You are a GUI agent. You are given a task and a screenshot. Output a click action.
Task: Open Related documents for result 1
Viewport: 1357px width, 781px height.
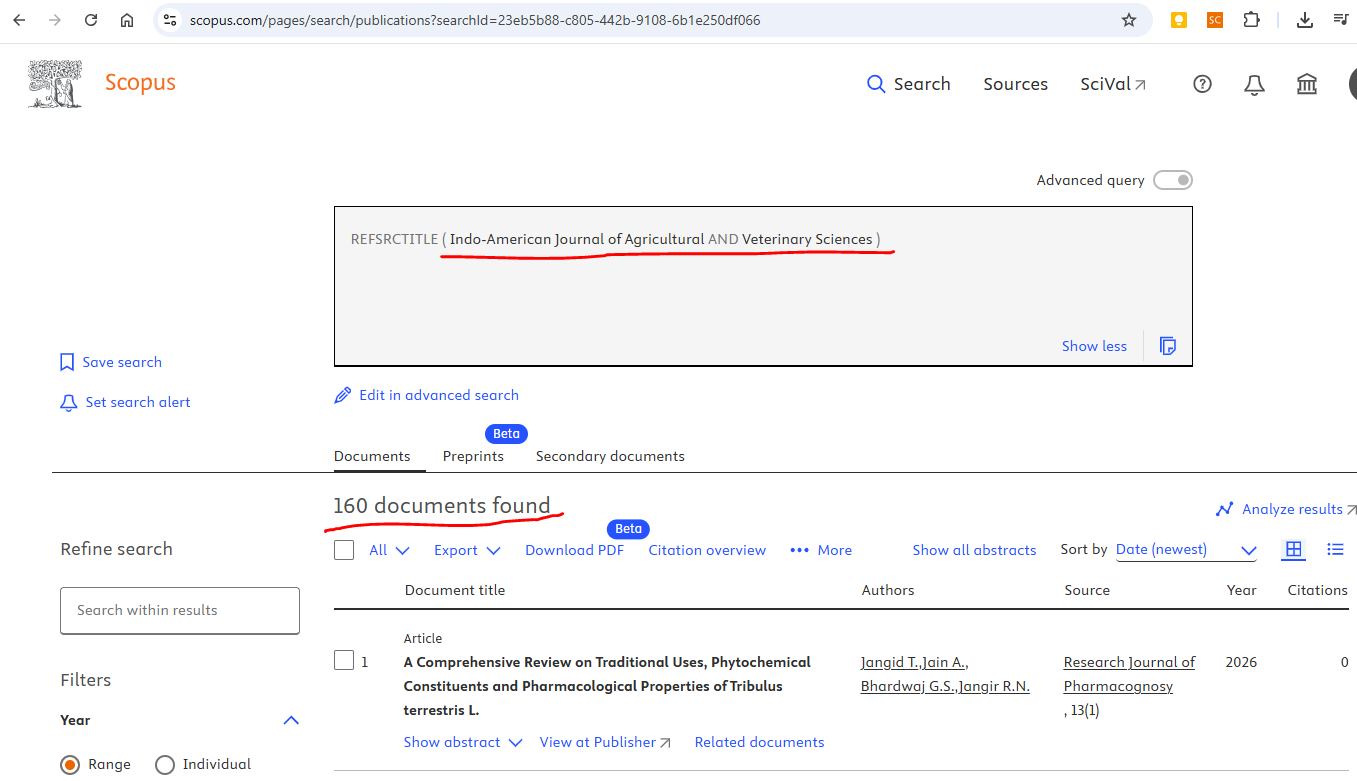click(x=759, y=742)
